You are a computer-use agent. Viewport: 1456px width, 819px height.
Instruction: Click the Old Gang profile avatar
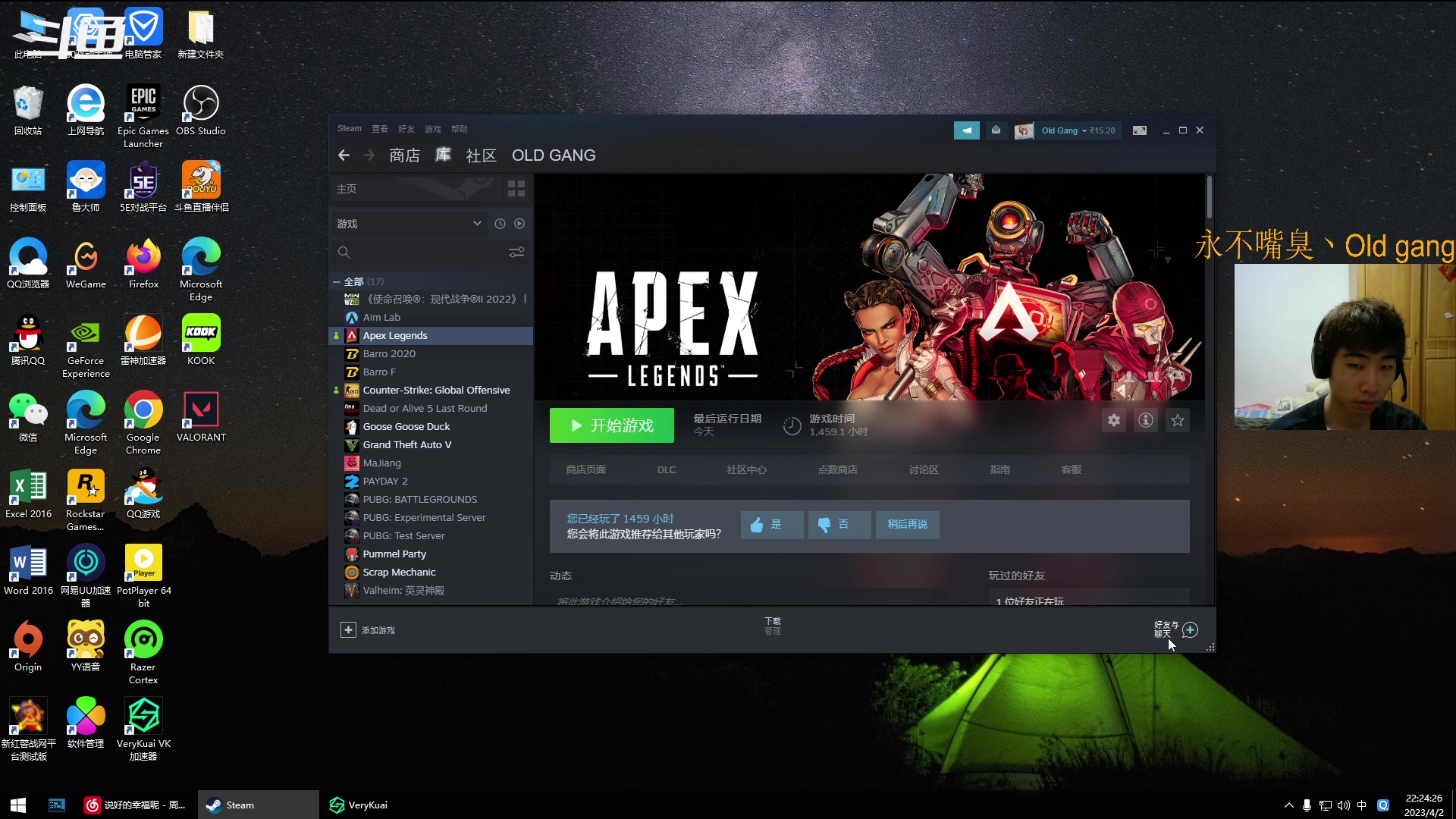1024,130
